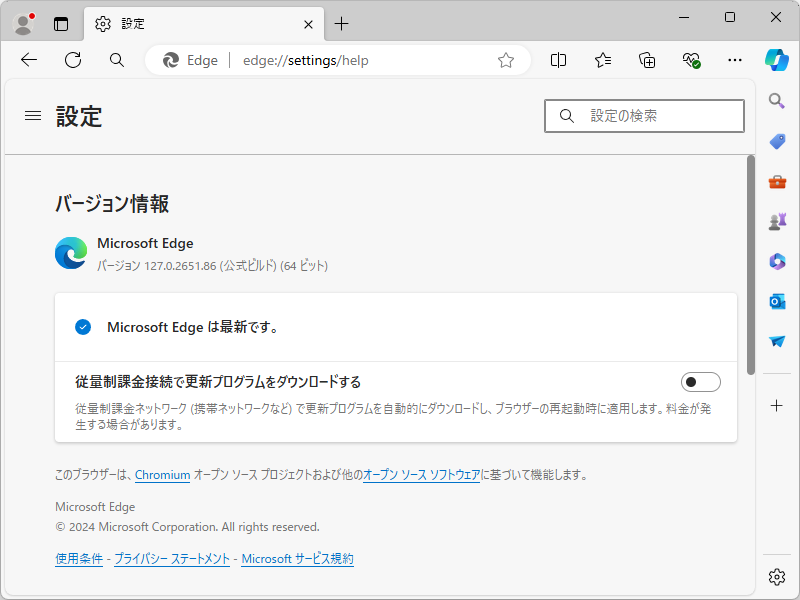Image resolution: width=800 pixels, height=600 pixels.
Task: Open the Favorites star menu
Action: click(x=602, y=60)
